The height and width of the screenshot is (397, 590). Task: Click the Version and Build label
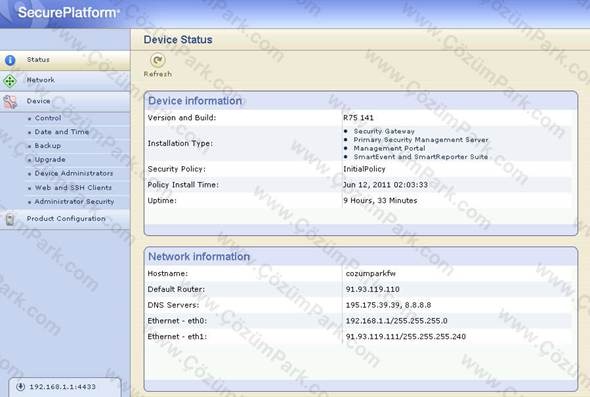coord(182,118)
